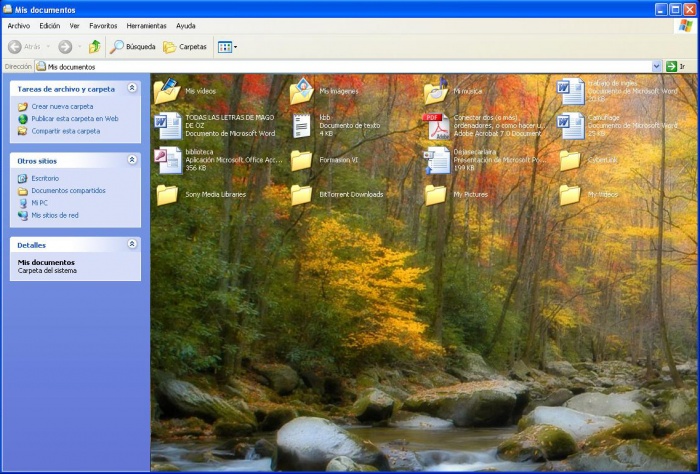
Task: Open the Mis imágenes folder icon
Action: tap(302, 91)
